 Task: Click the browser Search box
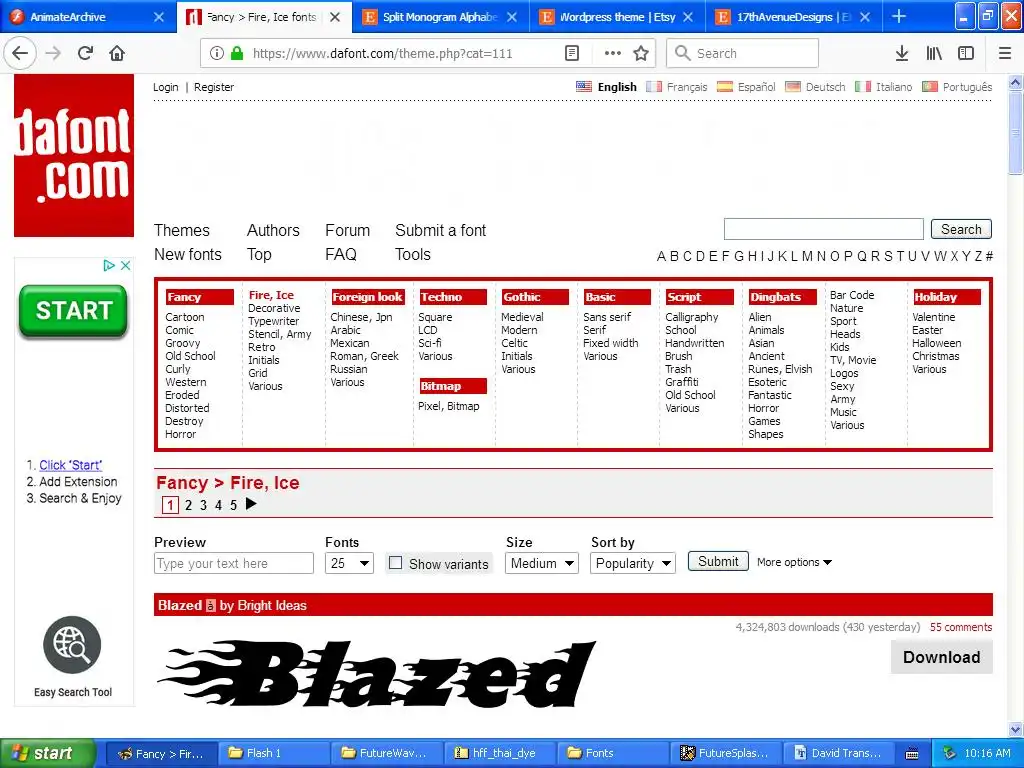point(743,54)
